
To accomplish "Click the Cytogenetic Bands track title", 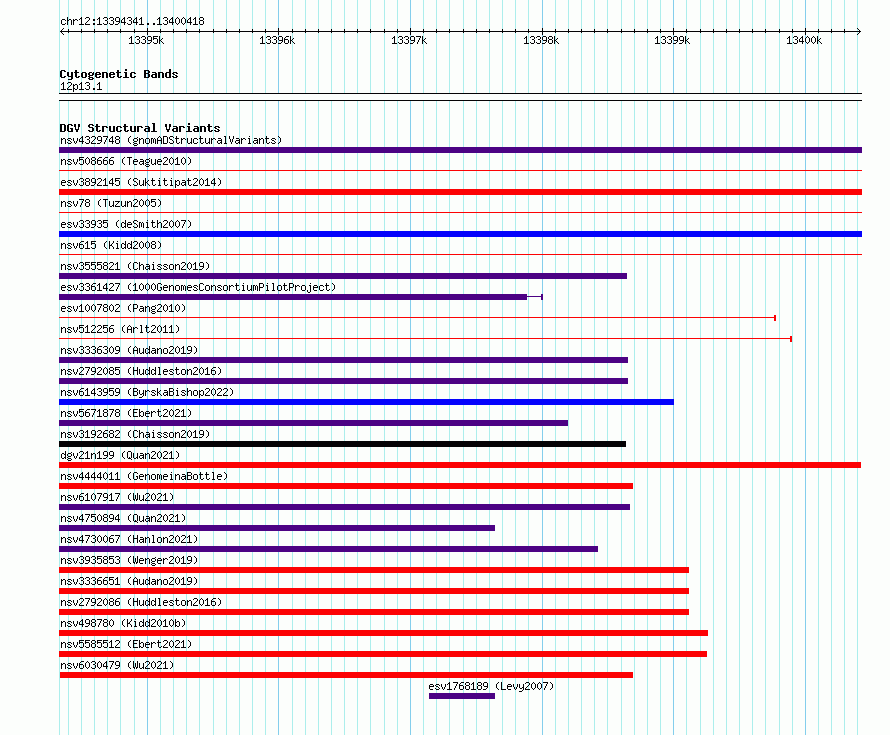I will coord(119,74).
